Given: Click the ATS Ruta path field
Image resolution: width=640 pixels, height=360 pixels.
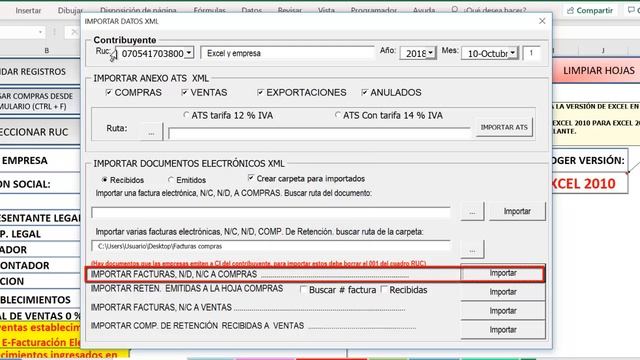Looking at the screenshot, I should pos(319,133).
